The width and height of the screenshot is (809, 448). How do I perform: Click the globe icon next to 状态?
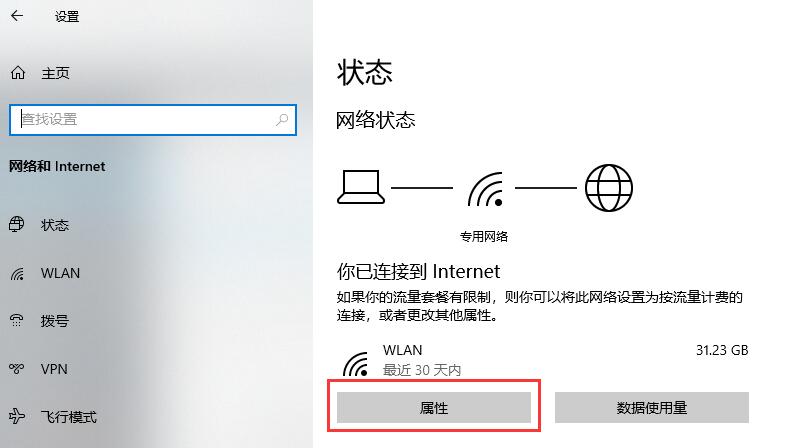(17, 225)
